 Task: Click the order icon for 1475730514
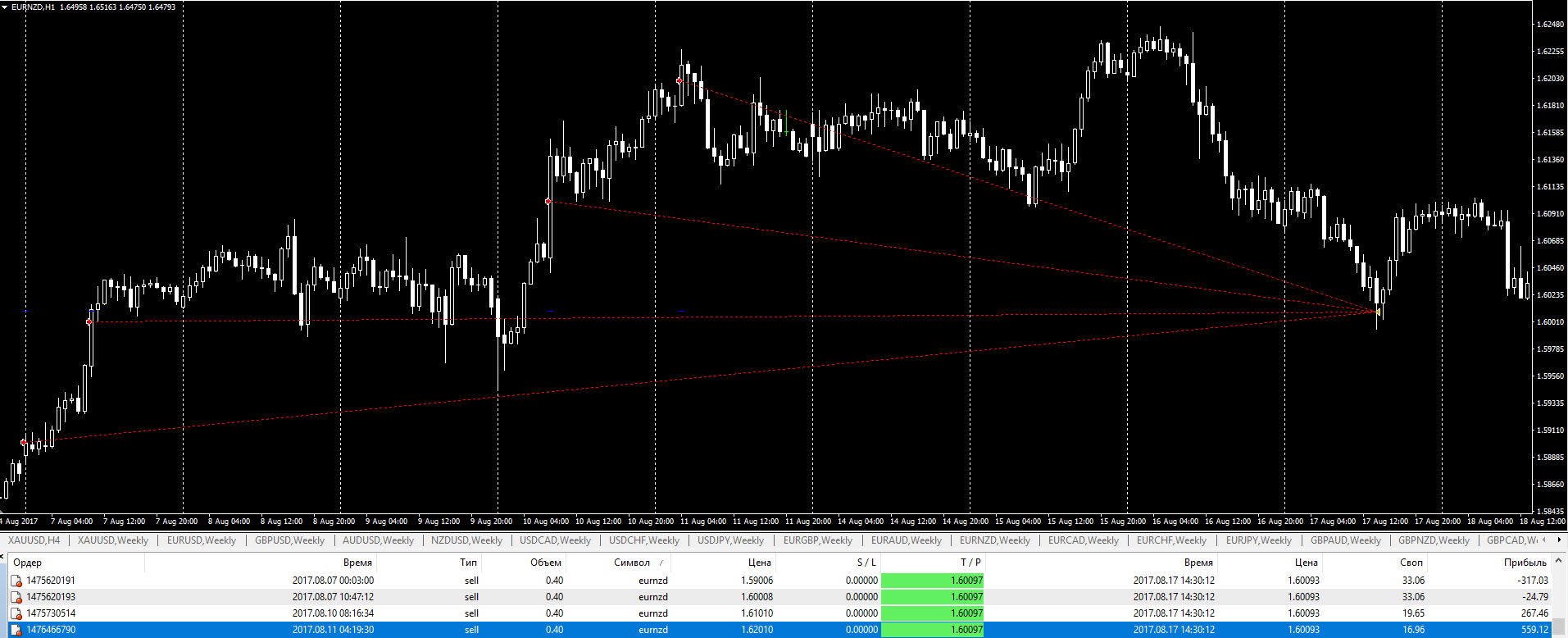tap(16, 613)
